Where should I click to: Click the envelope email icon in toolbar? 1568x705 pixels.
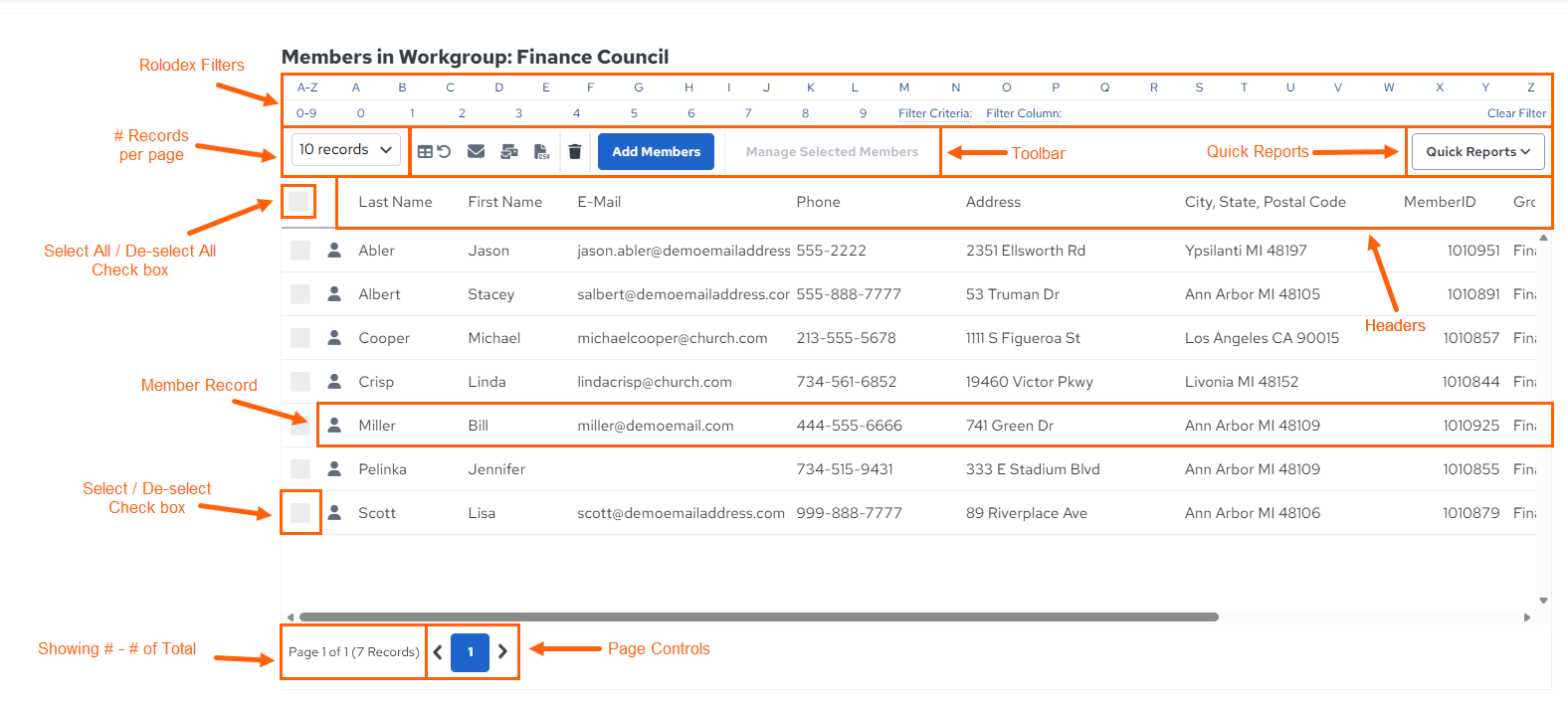[x=476, y=151]
